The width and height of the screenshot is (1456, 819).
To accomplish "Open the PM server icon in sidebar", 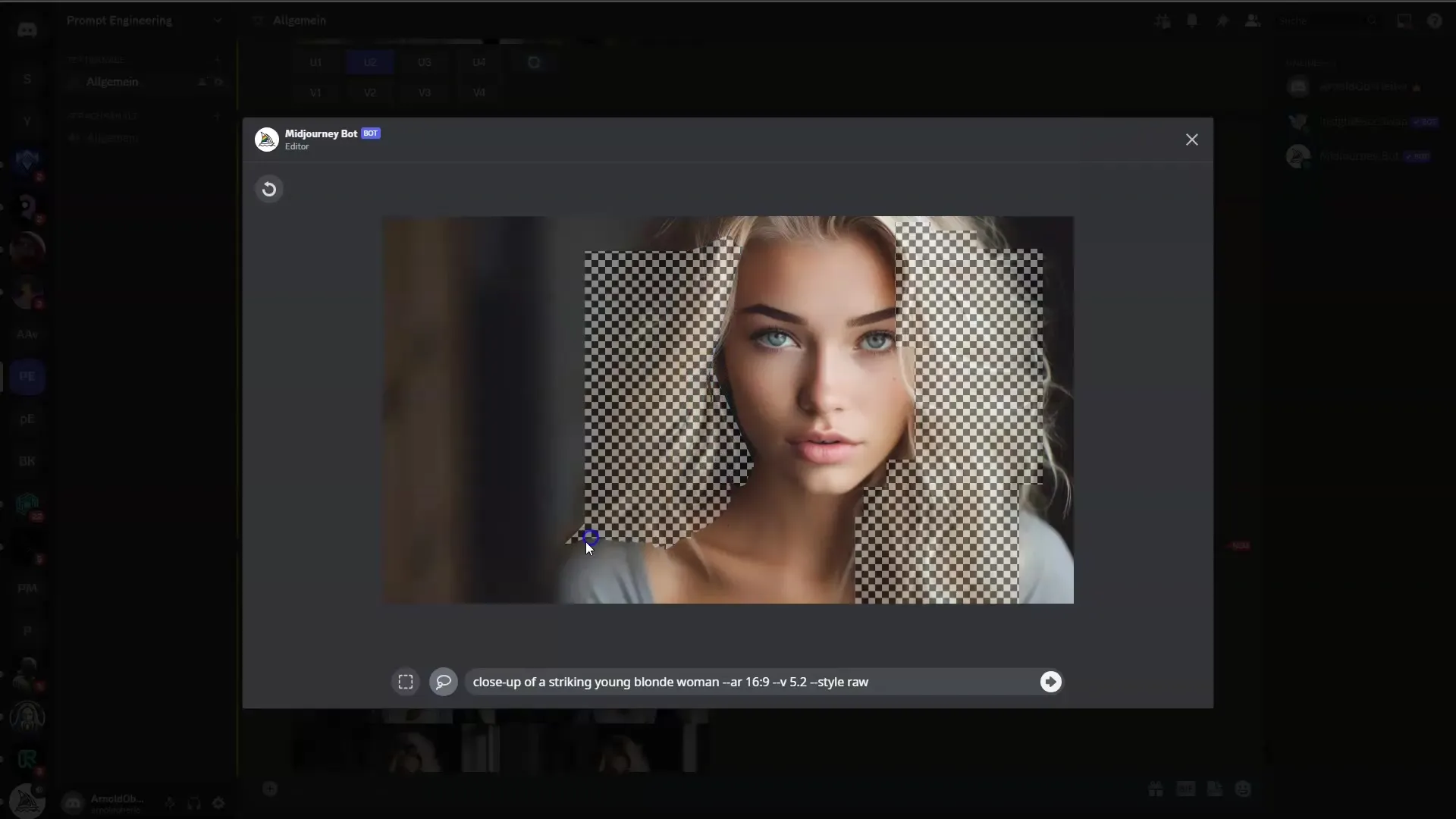I will pos(27,588).
